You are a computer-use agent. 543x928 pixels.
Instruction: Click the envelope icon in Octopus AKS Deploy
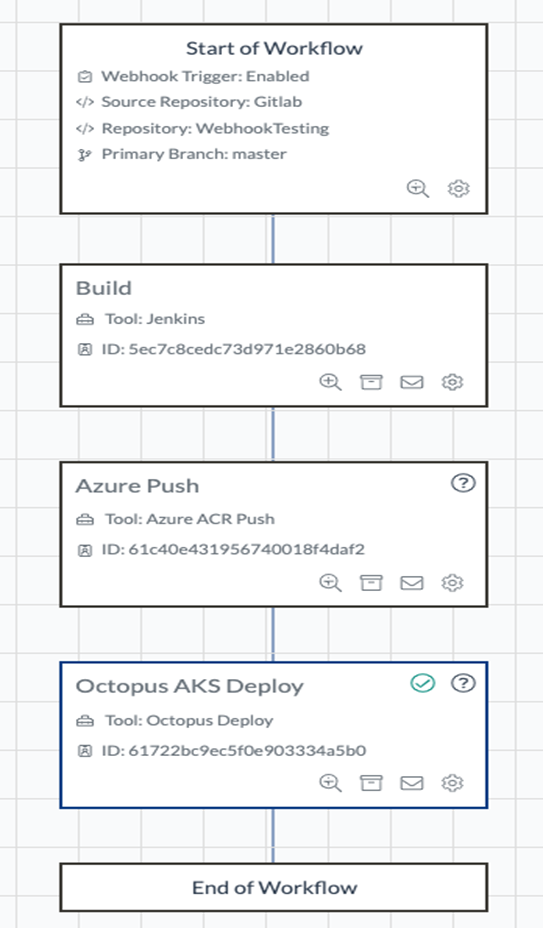coord(412,783)
